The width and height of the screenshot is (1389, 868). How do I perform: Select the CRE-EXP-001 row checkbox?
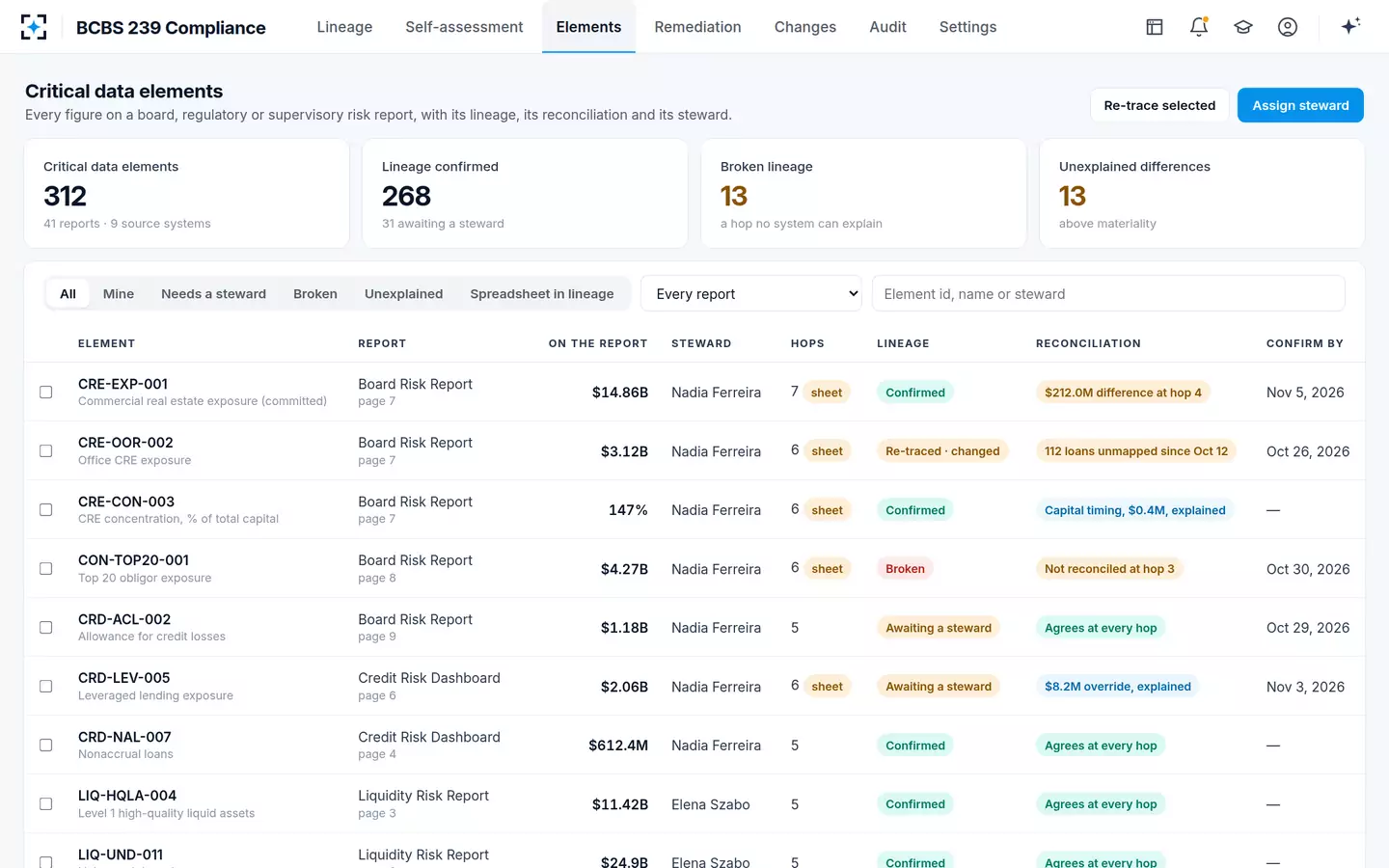pyautogui.click(x=45, y=392)
